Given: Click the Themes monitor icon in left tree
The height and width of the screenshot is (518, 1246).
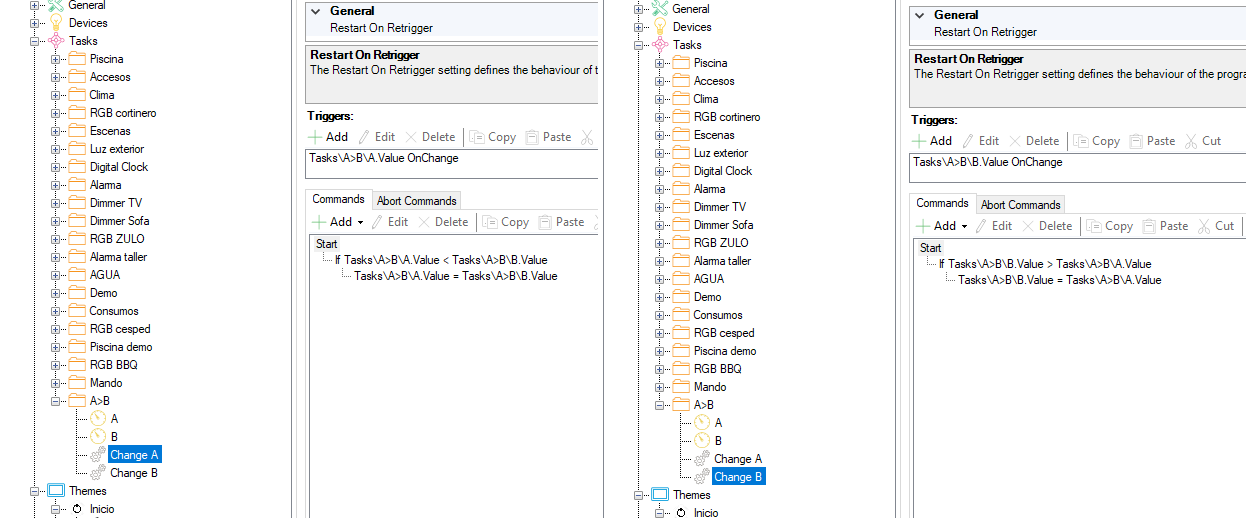Looking at the screenshot, I should pyautogui.click(x=56, y=491).
